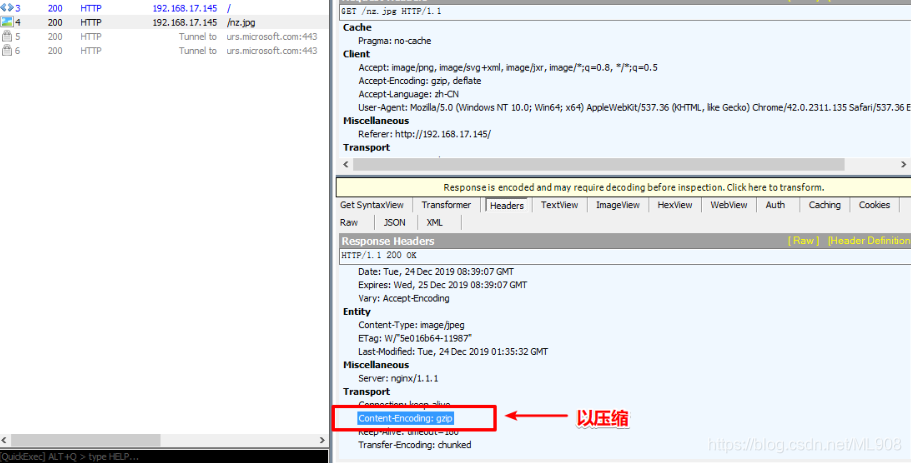Select the Pragma: no-cache header
Image resolution: width=911 pixels, height=463 pixels.
(x=395, y=41)
